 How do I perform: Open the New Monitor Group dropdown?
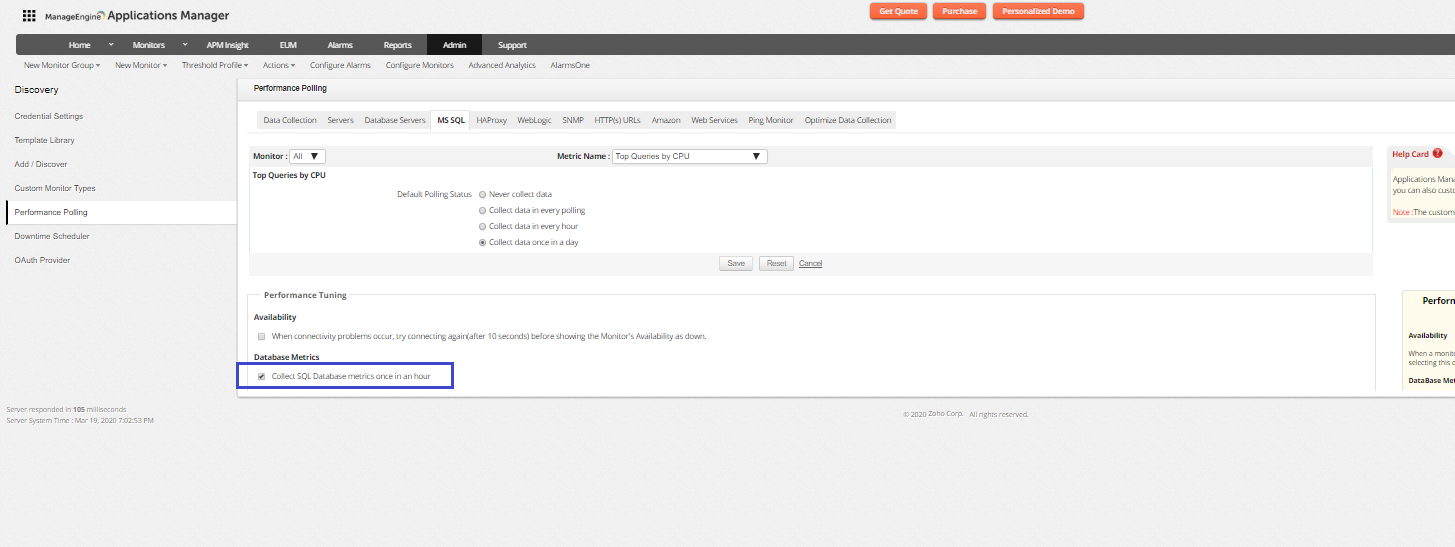[x=62, y=65]
